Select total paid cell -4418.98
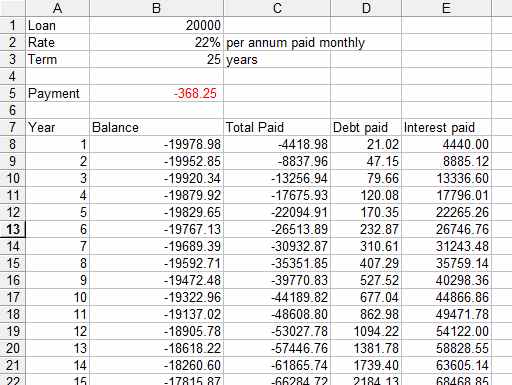The height and width of the screenshot is (385, 512). pos(277,144)
